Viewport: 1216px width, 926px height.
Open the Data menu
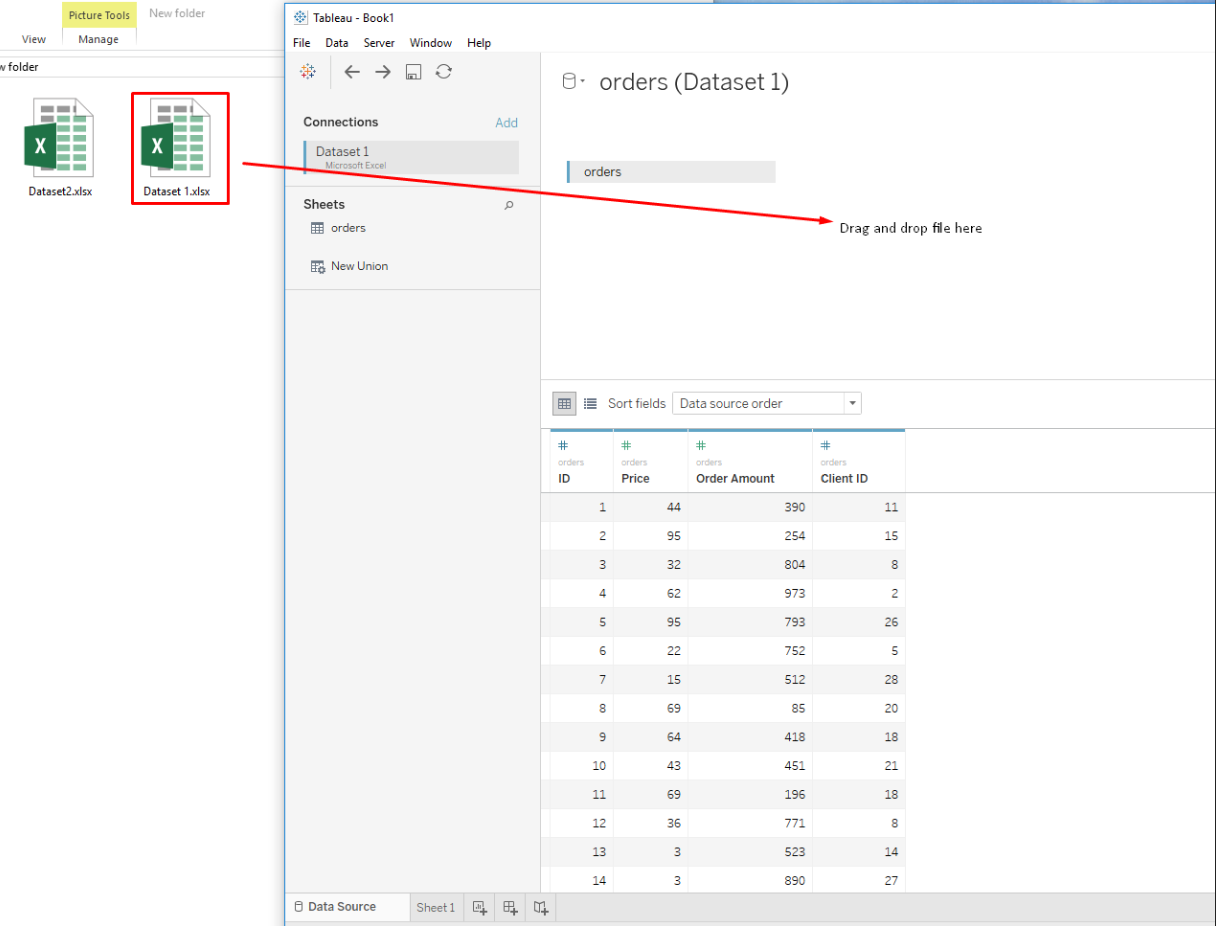click(337, 43)
